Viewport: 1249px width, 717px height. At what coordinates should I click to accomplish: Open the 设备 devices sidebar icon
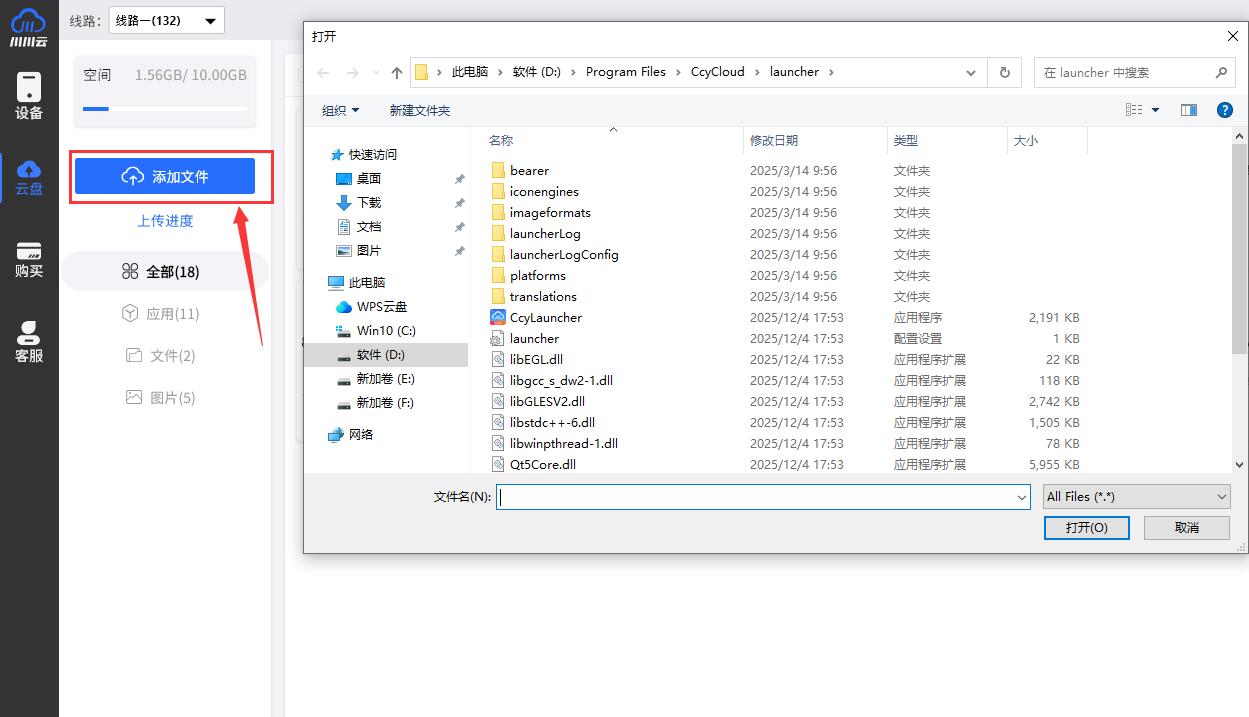point(29,96)
